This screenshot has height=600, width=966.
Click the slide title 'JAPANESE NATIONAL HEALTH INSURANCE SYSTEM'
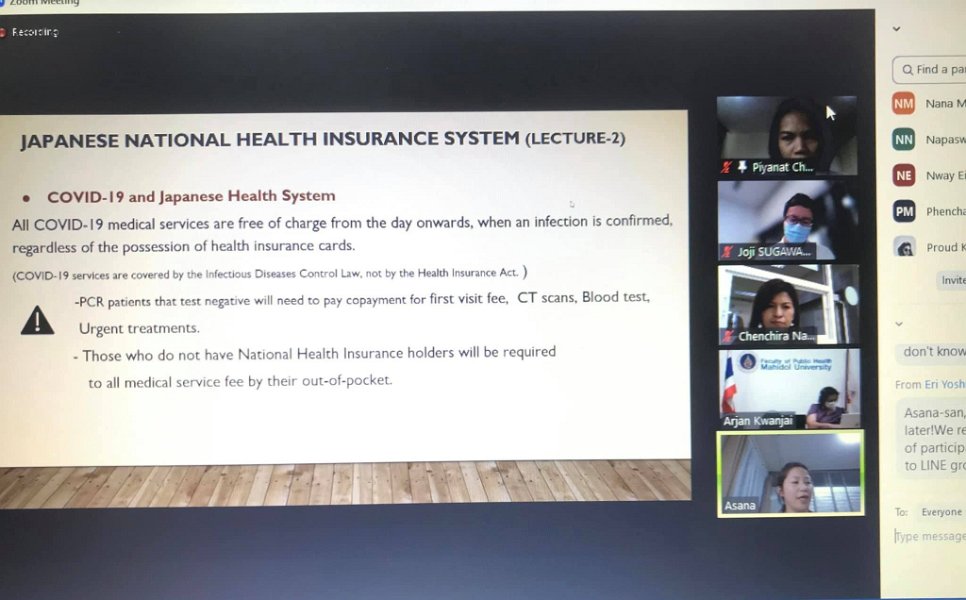point(270,139)
